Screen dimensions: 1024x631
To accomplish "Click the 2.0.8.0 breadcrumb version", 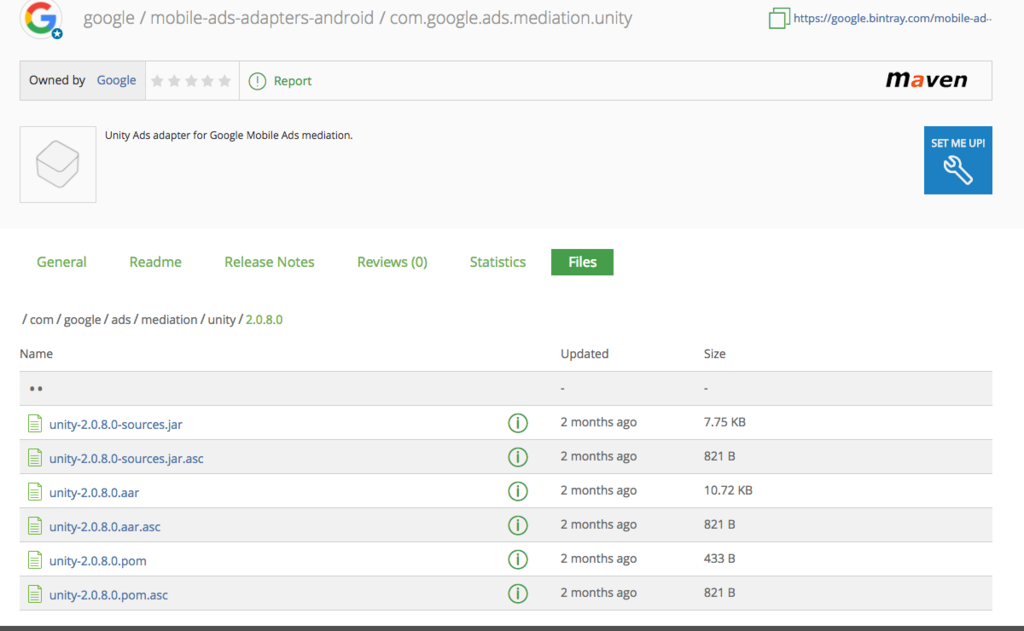I will tap(264, 319).
